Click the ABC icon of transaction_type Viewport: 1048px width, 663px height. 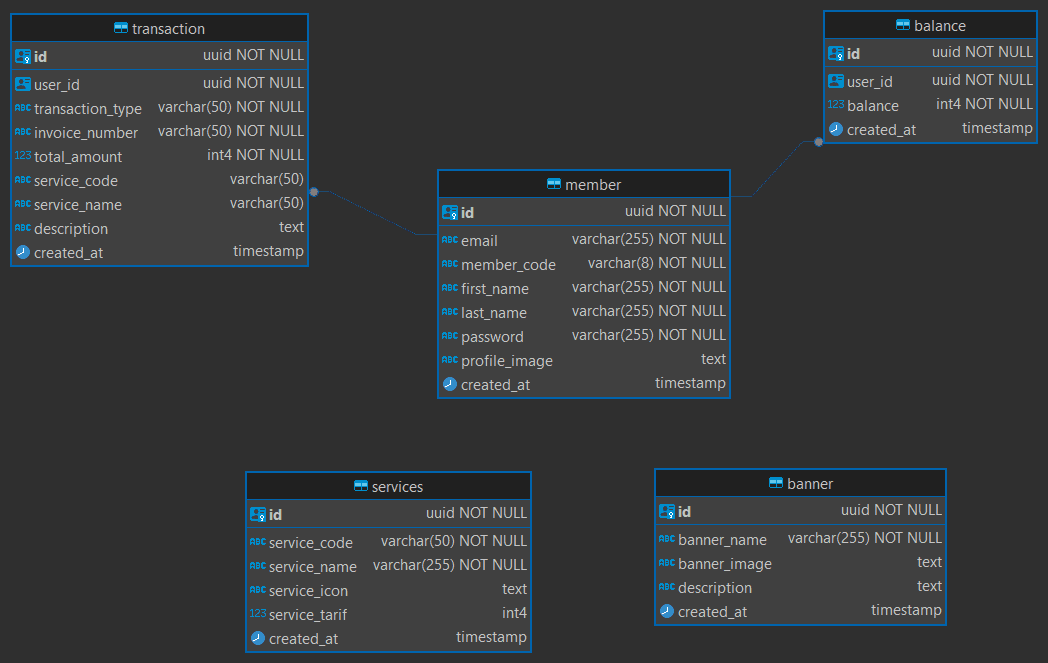(x=23, y=108)
